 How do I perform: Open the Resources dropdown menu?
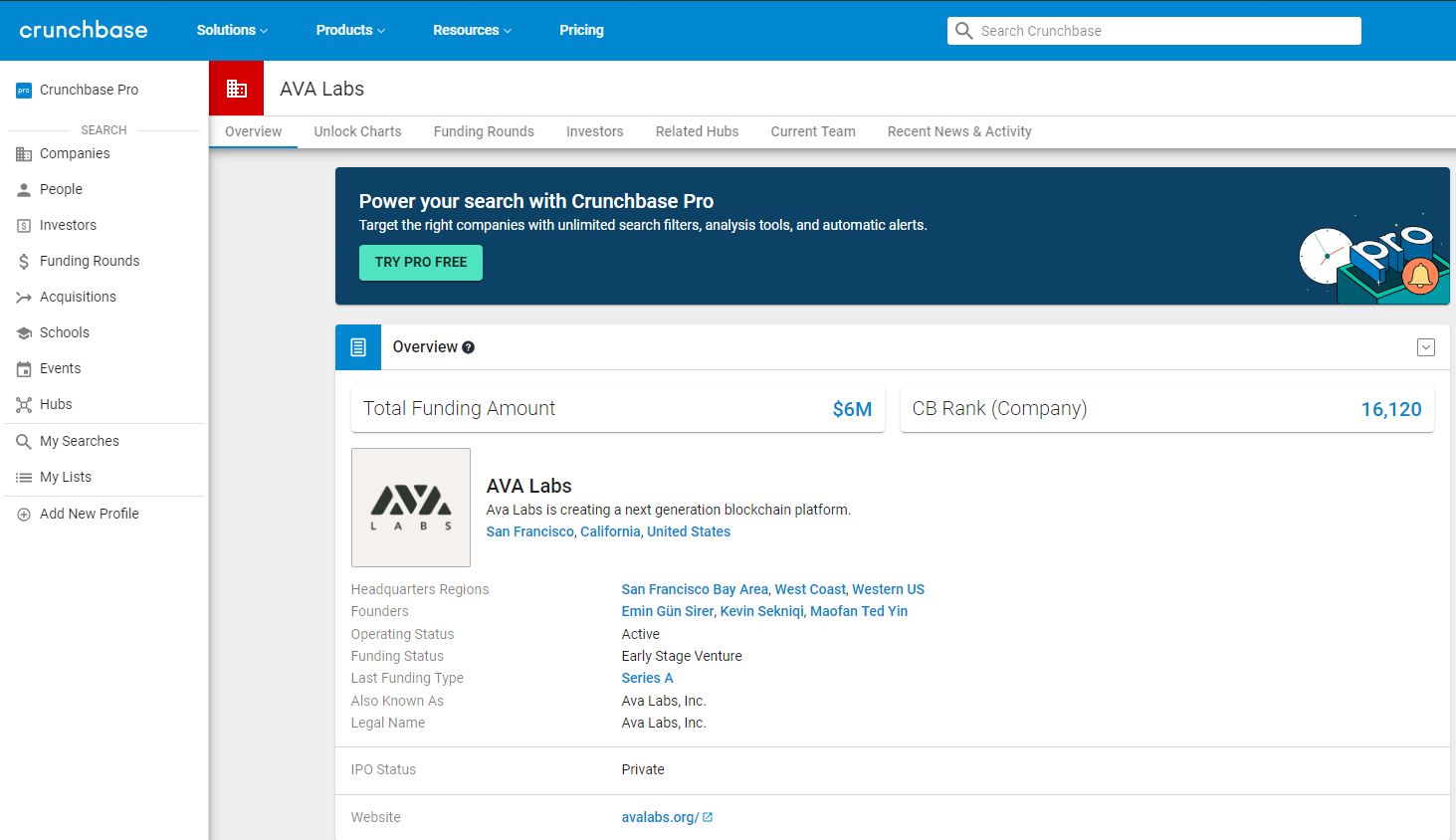(x=472, y=30)
